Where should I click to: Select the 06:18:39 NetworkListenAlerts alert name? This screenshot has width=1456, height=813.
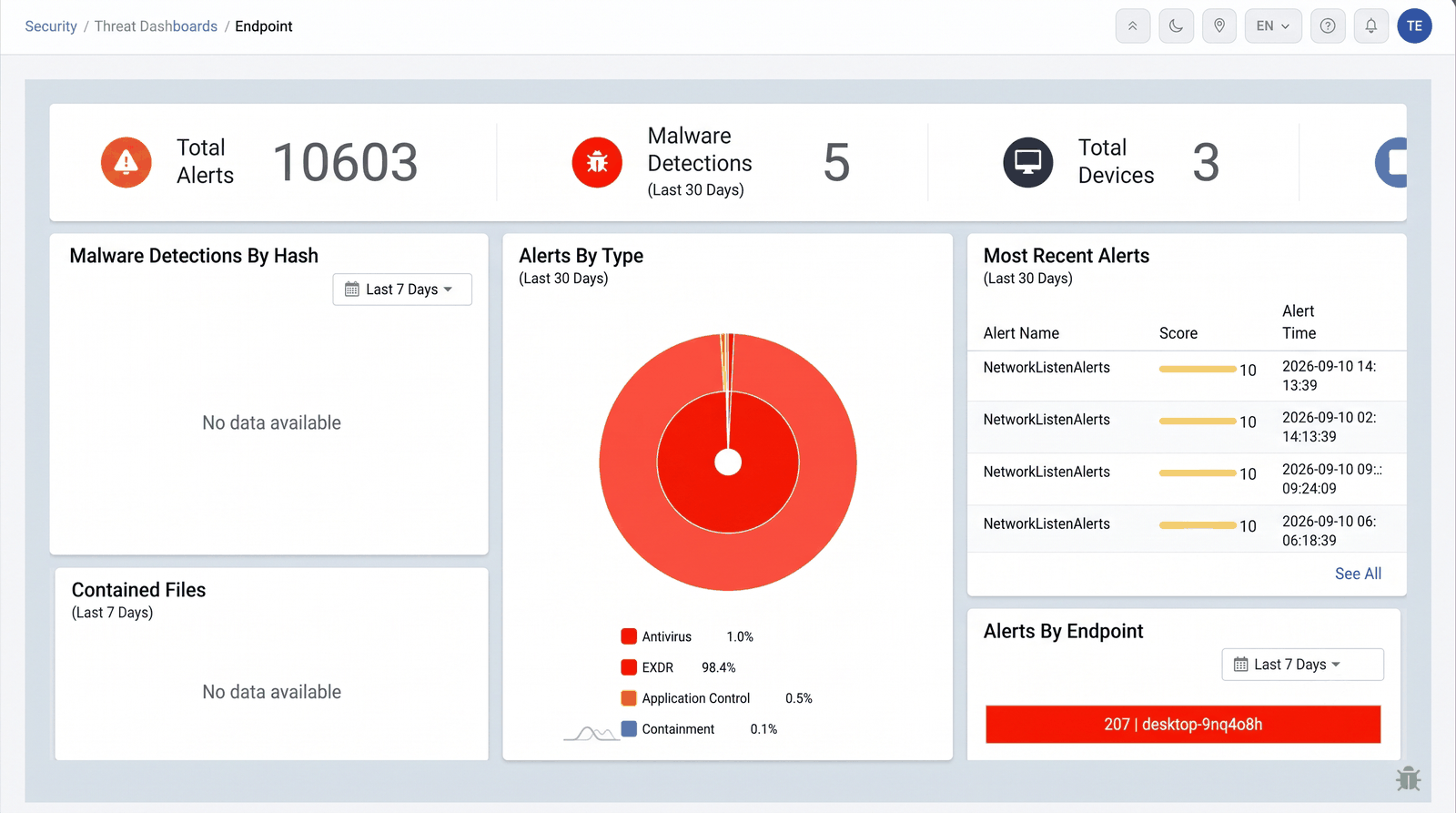[1046, 523]
